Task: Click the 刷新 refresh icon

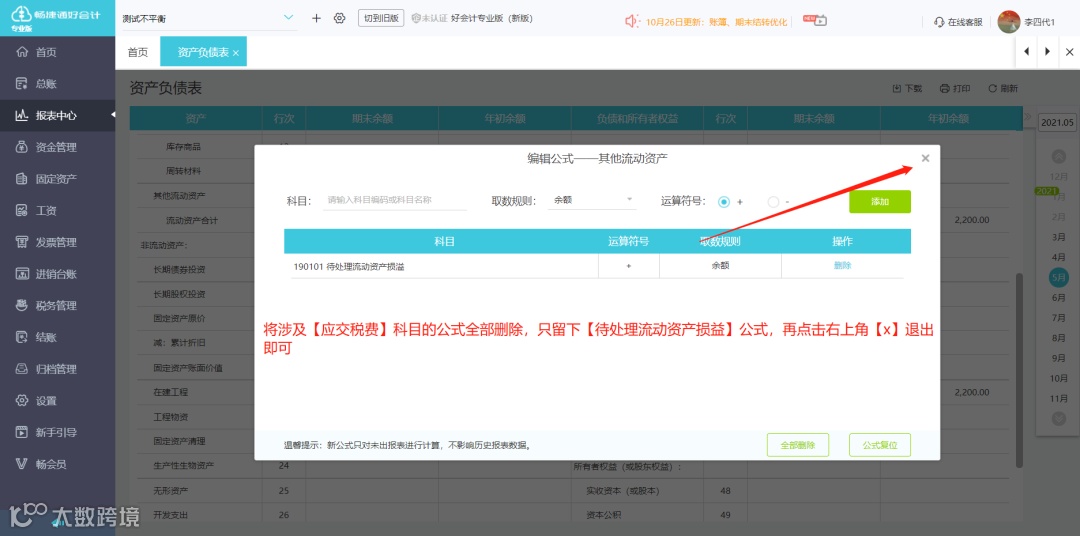Action: [x=993, y=88]
